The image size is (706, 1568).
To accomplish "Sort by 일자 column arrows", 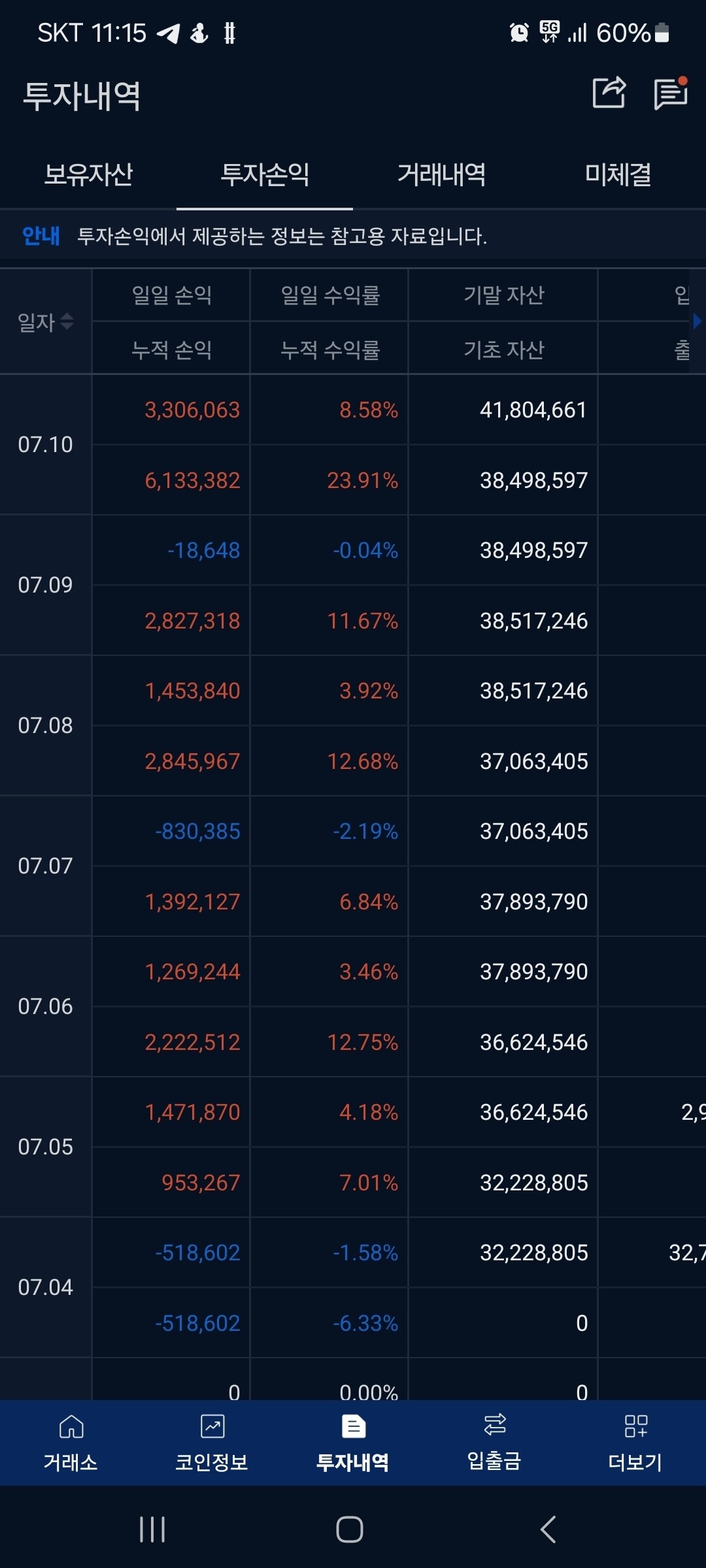I will 66,321.
